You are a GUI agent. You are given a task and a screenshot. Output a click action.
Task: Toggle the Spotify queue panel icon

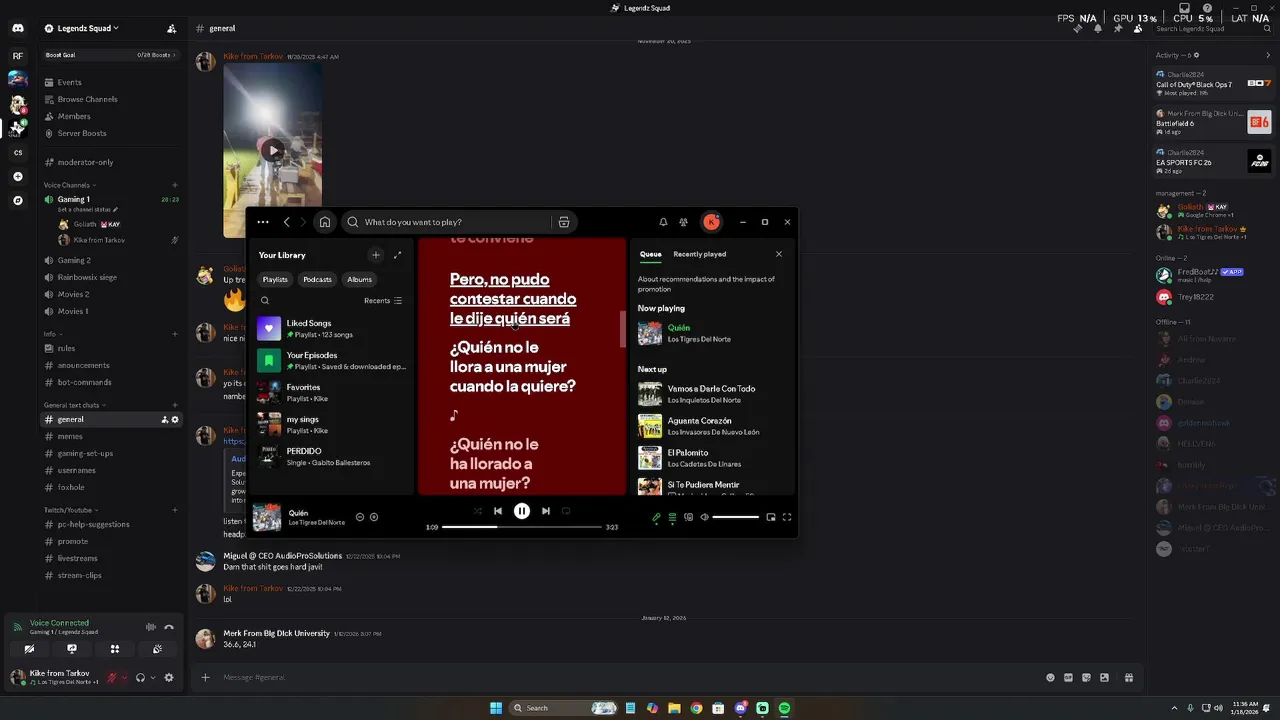tap(672, 517)
